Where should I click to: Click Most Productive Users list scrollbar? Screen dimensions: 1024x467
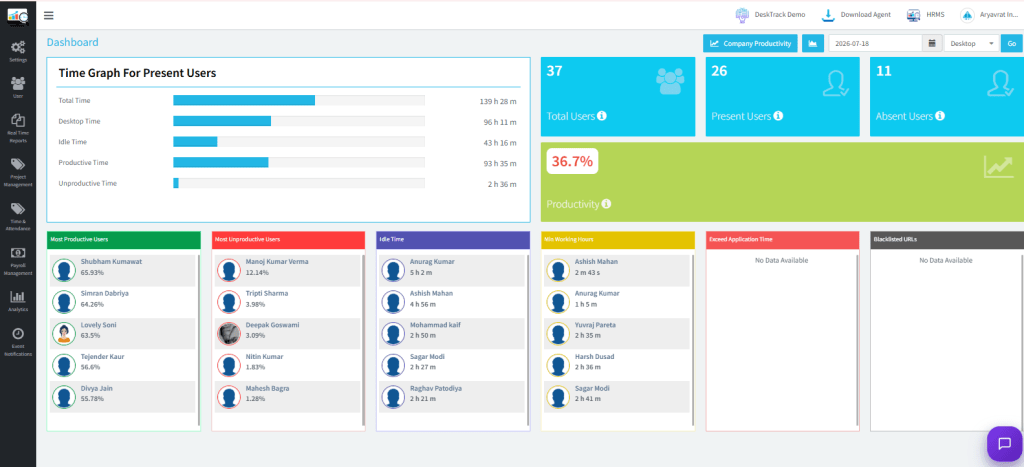199,341
